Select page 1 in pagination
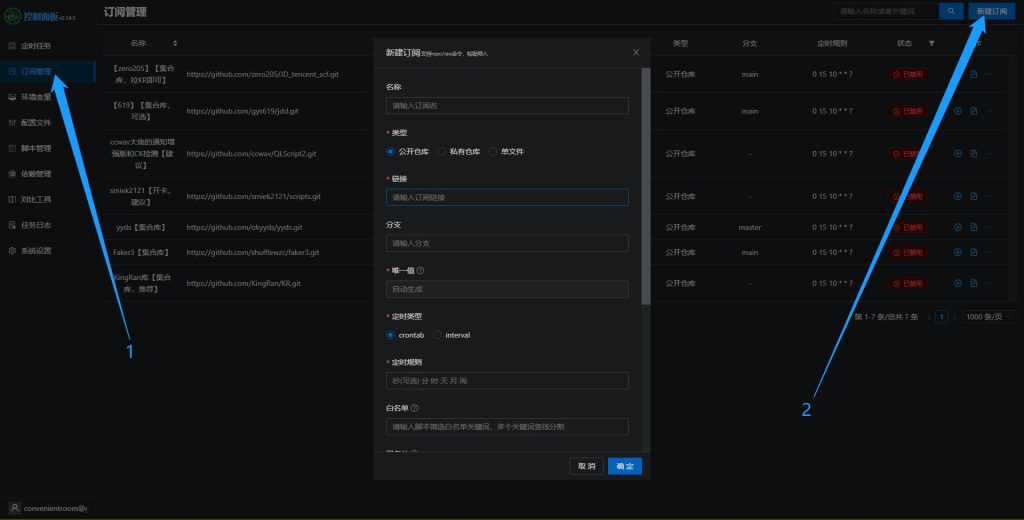 tap(941, 317)
